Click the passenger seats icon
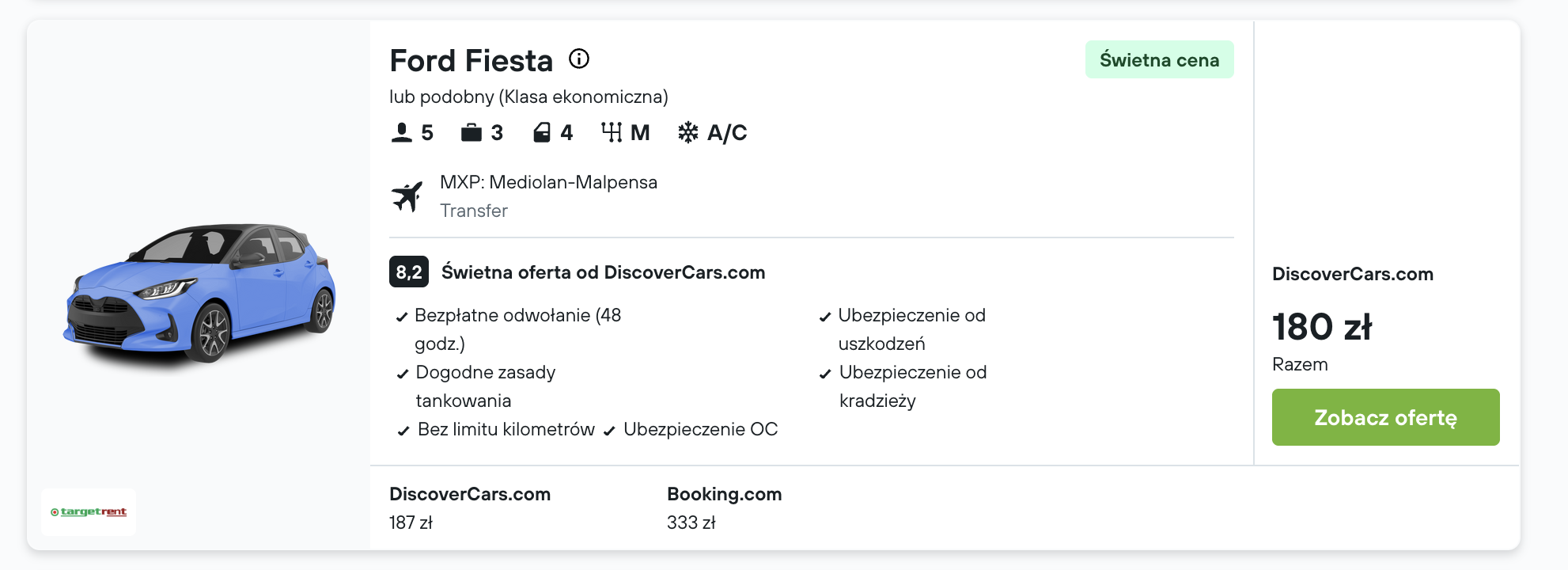 coord(402,133)
